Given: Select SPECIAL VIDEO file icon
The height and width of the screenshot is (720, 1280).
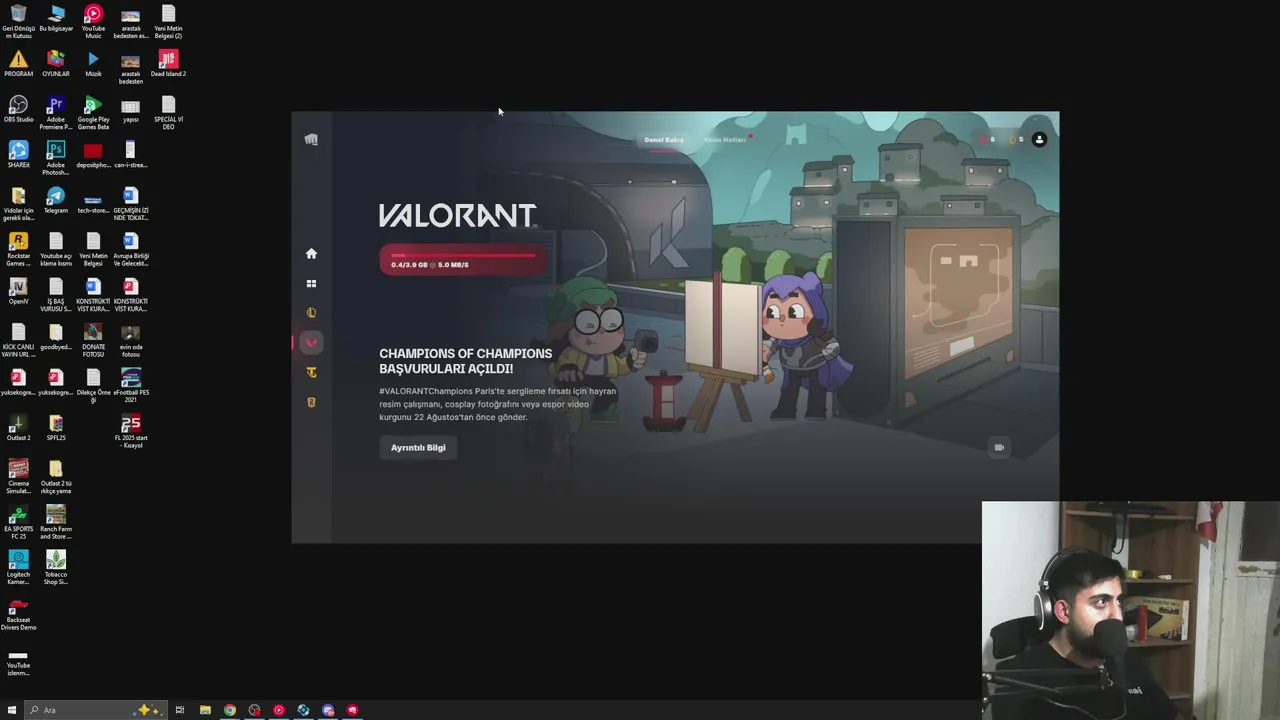Looking at the screenshot, I should click(168, 113).
